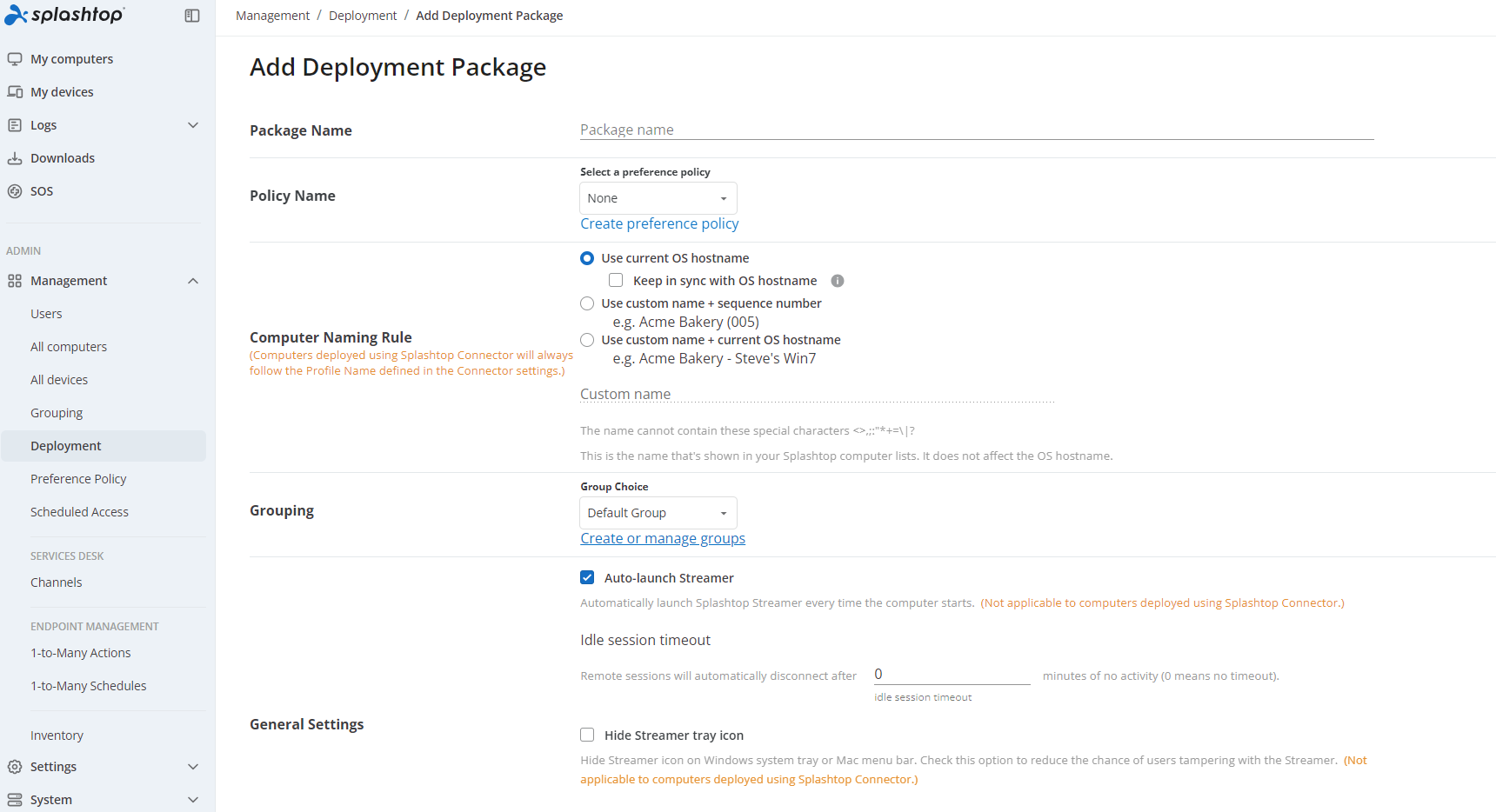
Task: Open Inventory page
Action: [57, 735]
